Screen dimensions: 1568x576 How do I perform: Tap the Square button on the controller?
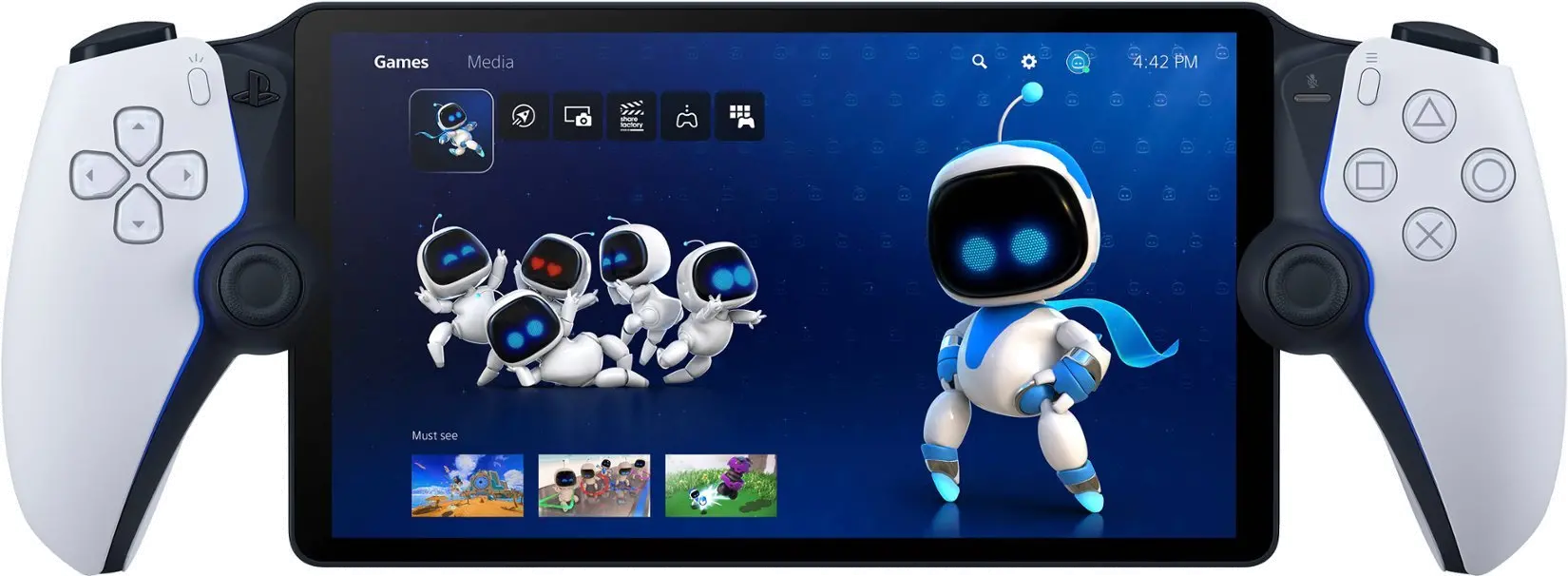tap(1369, 176)
